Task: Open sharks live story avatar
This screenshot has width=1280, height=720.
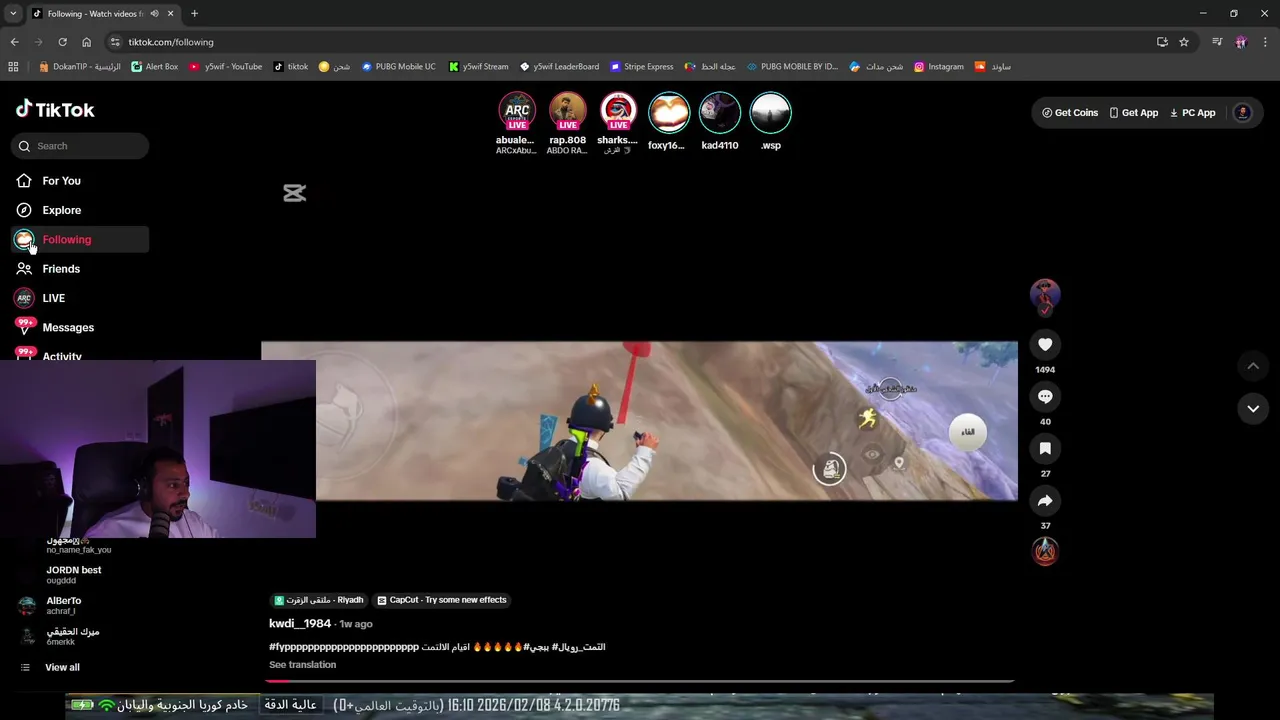Action: 618,112
